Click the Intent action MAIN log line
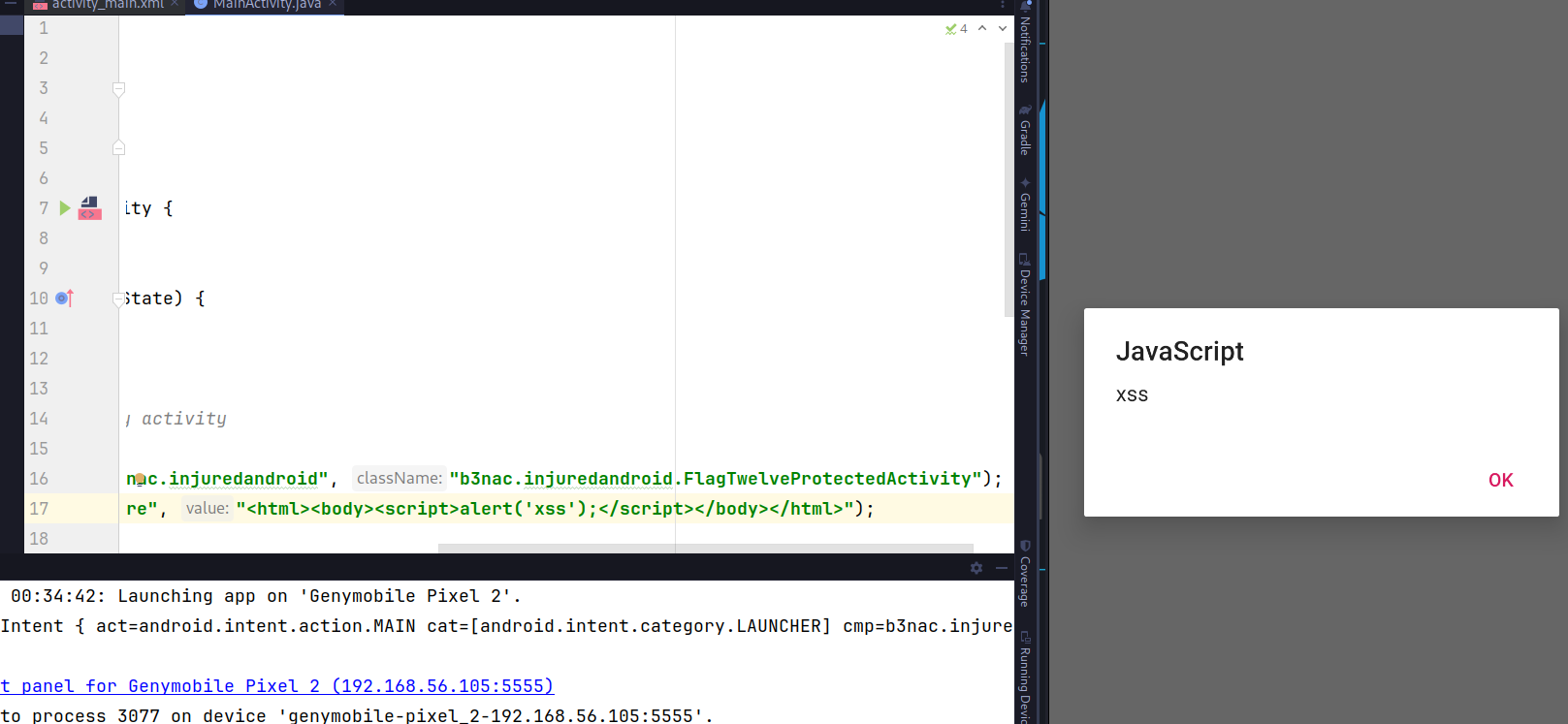Viewport: 1568px width, 724px height. point(506,626)
